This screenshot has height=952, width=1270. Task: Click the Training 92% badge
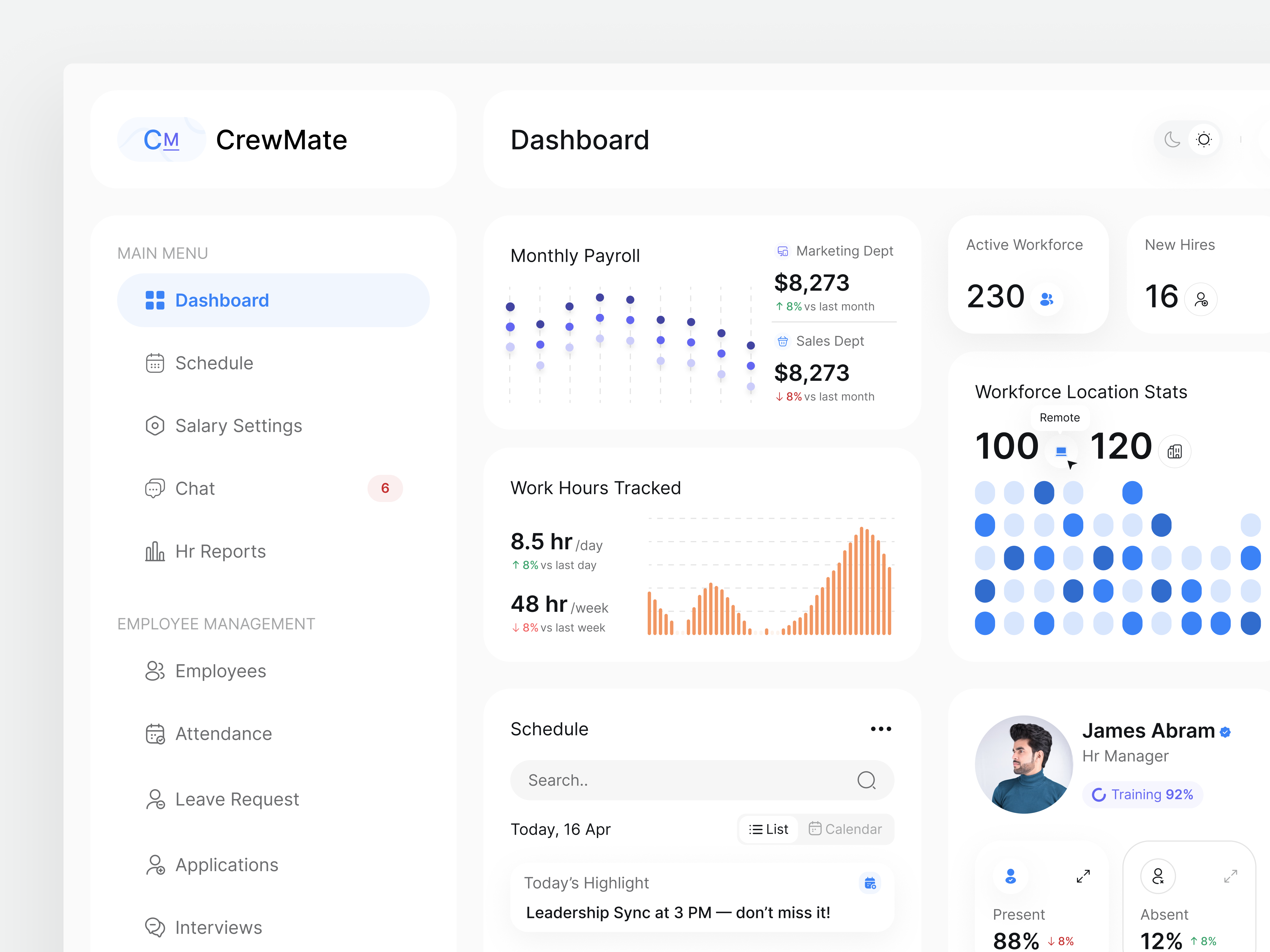point(1143,794)
